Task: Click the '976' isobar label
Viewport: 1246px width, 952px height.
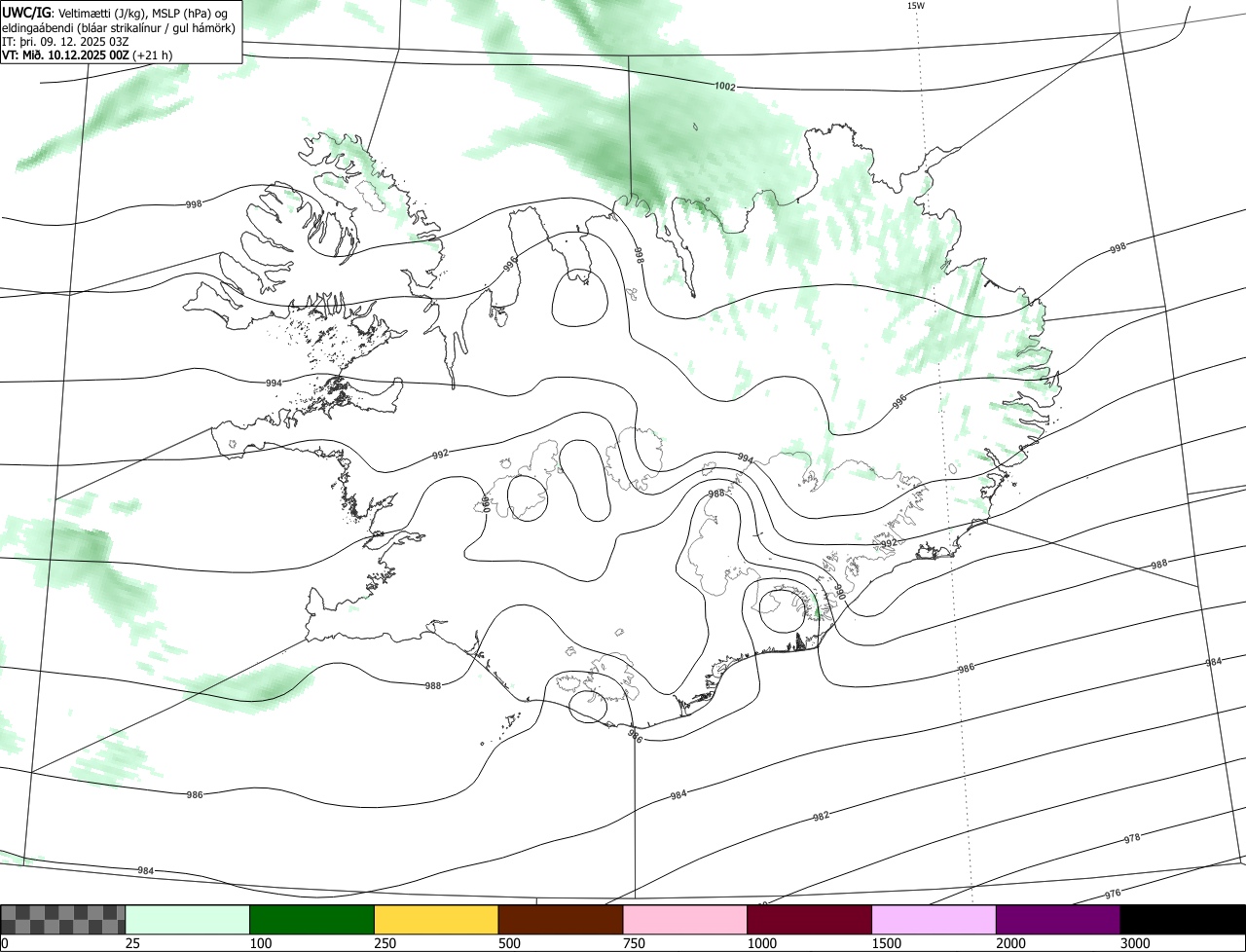Action: (x=1113, y=894)
